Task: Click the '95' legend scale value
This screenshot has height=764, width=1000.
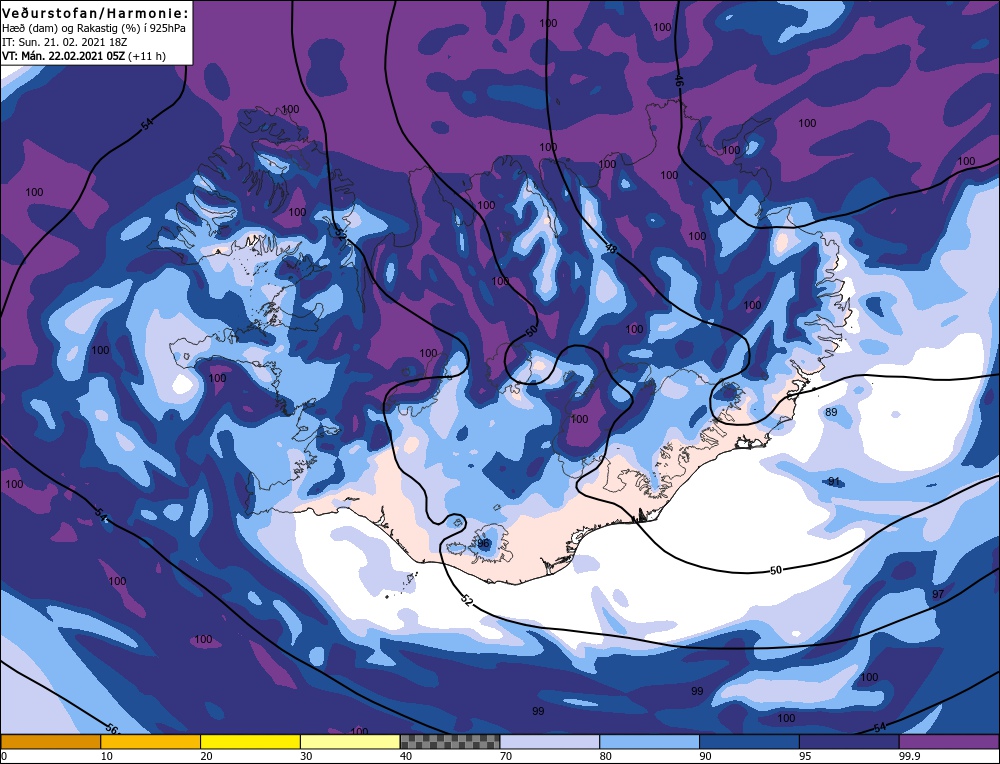Action: pyautogui.click(x=805, y=756)
